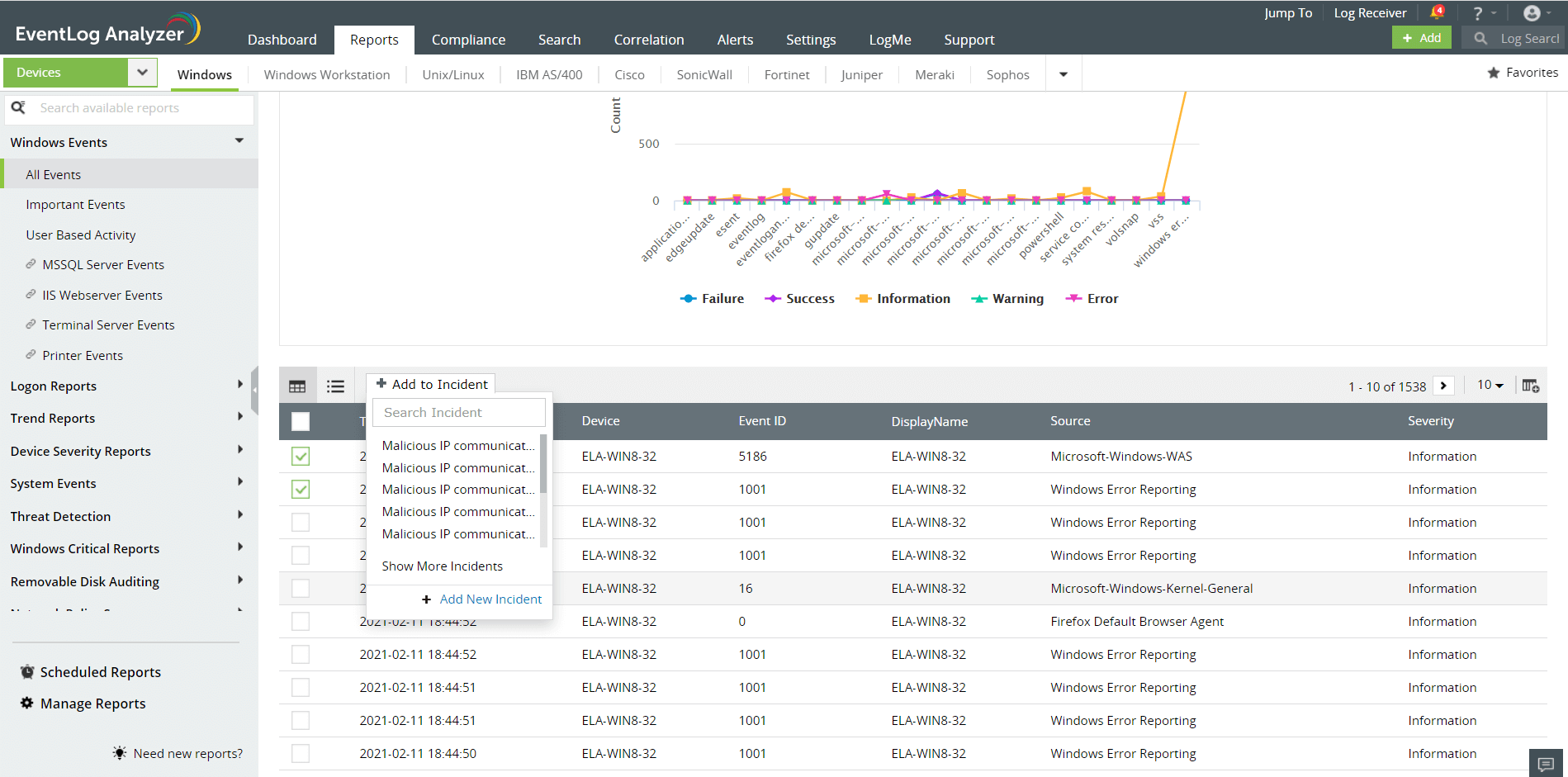Uncheck the first selected event row
Screen dimensions: 1568x777
click(x=300, y=456)
